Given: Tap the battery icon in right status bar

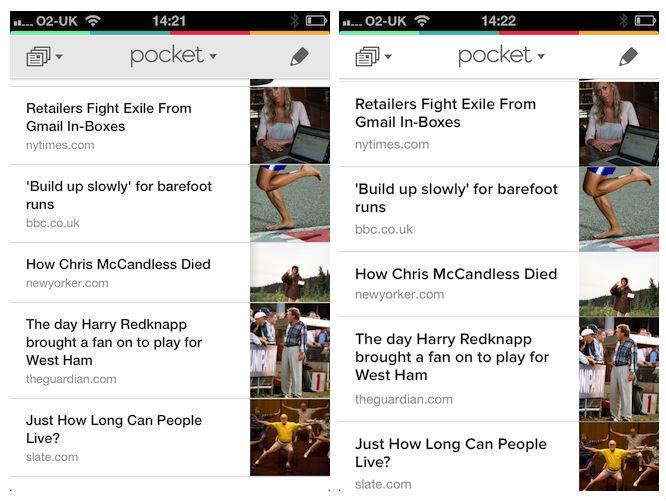Looking at the screenshot, I should 645,20.
